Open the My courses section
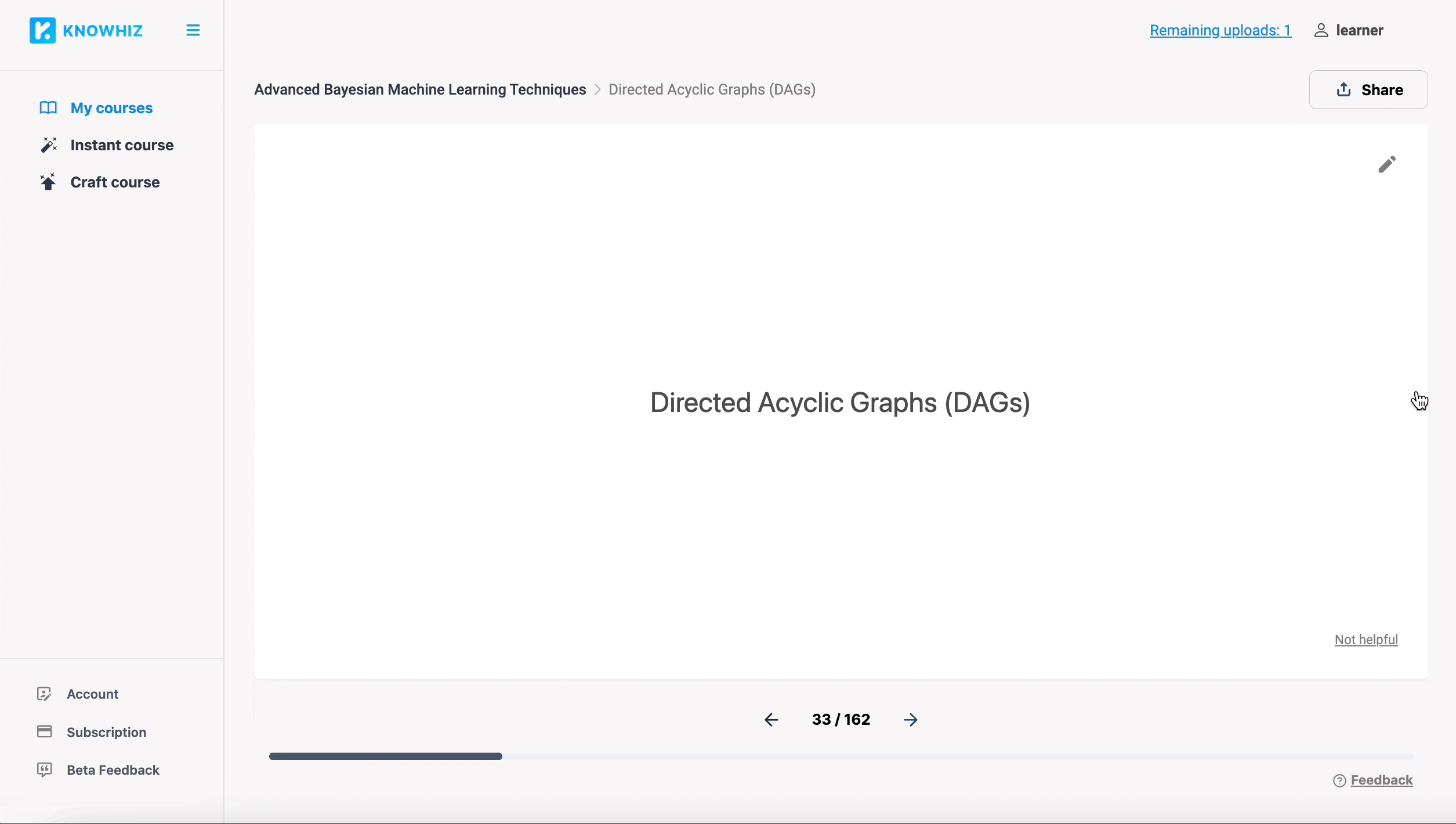1456x824 pixels. click(x=111, y=108)
